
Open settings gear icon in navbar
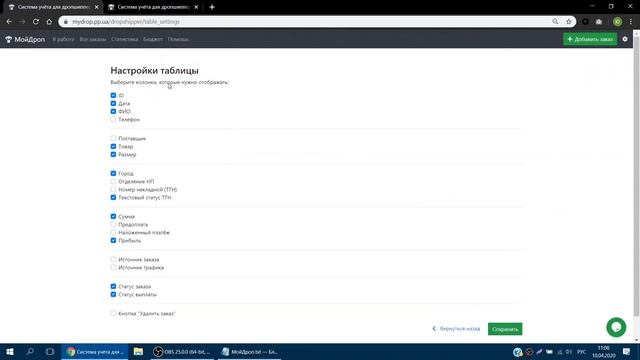point(625,39)
